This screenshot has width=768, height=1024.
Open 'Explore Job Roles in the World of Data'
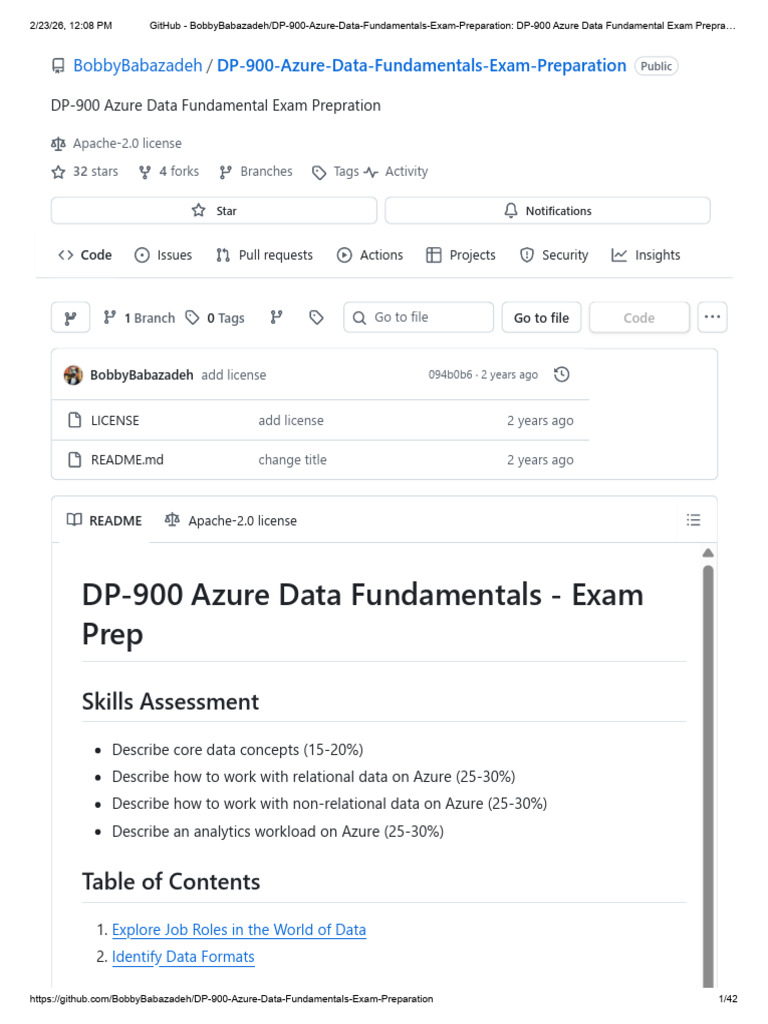[x=239, y=930]
